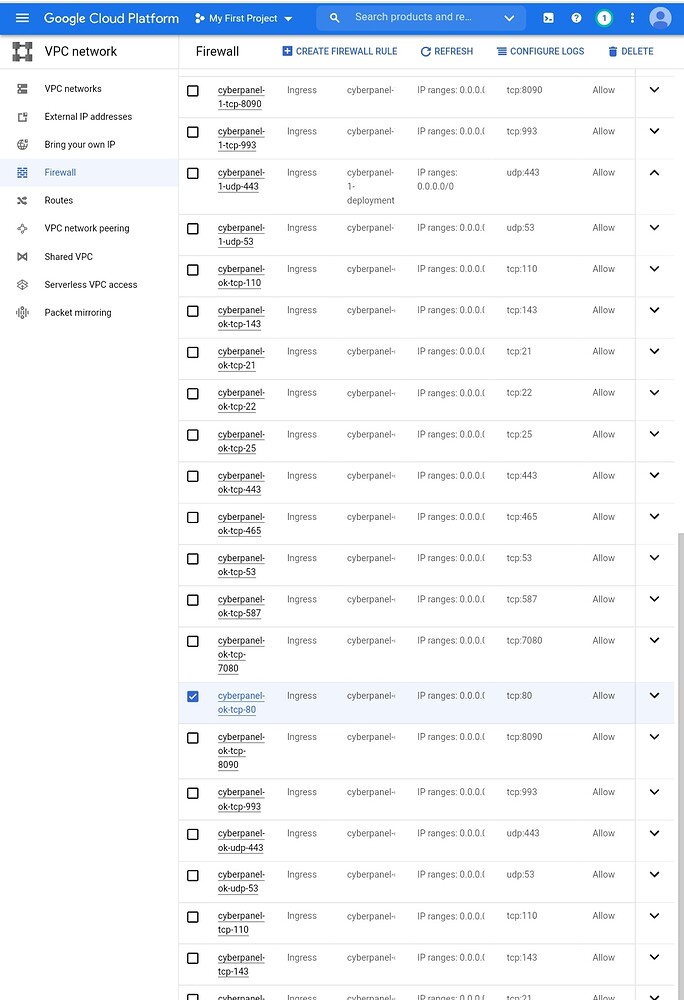Switch to the Firewall sidebar section
Screen dimensions: 684x1000
tap(61, 172)
